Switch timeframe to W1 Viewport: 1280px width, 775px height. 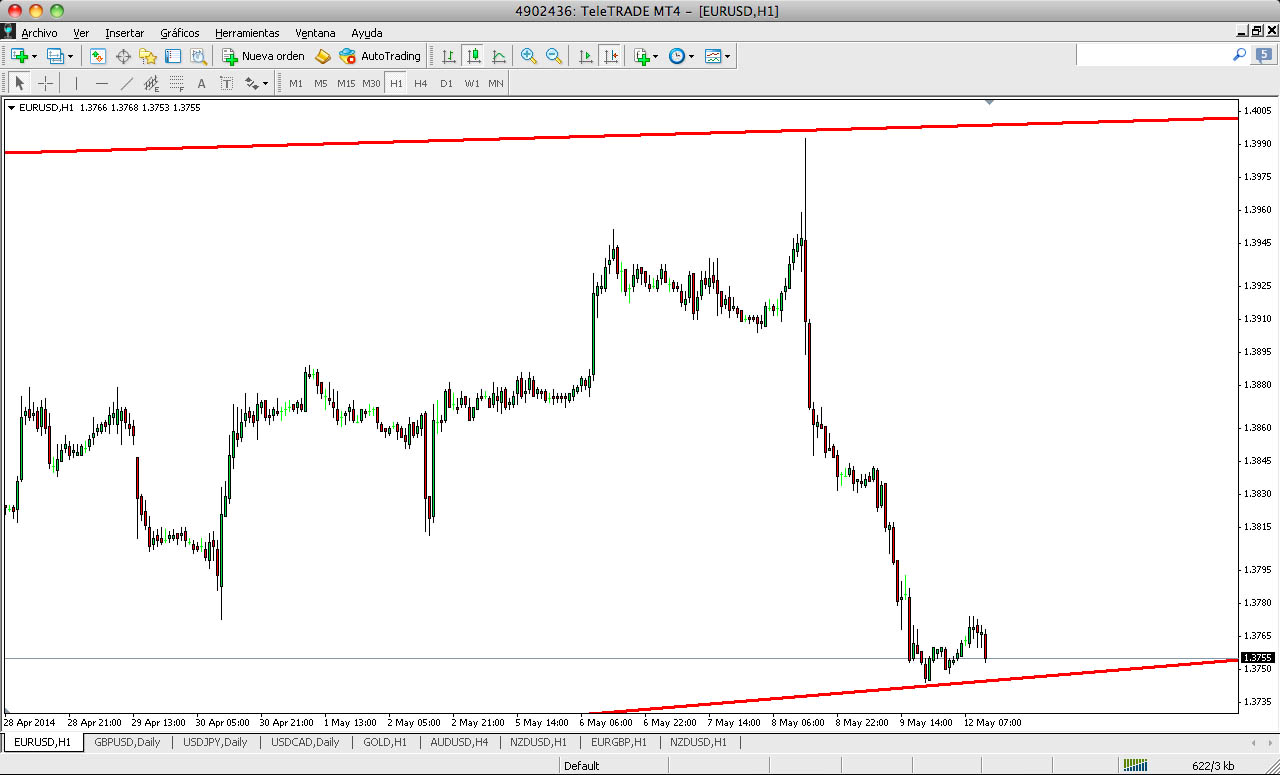coord(471,83)
